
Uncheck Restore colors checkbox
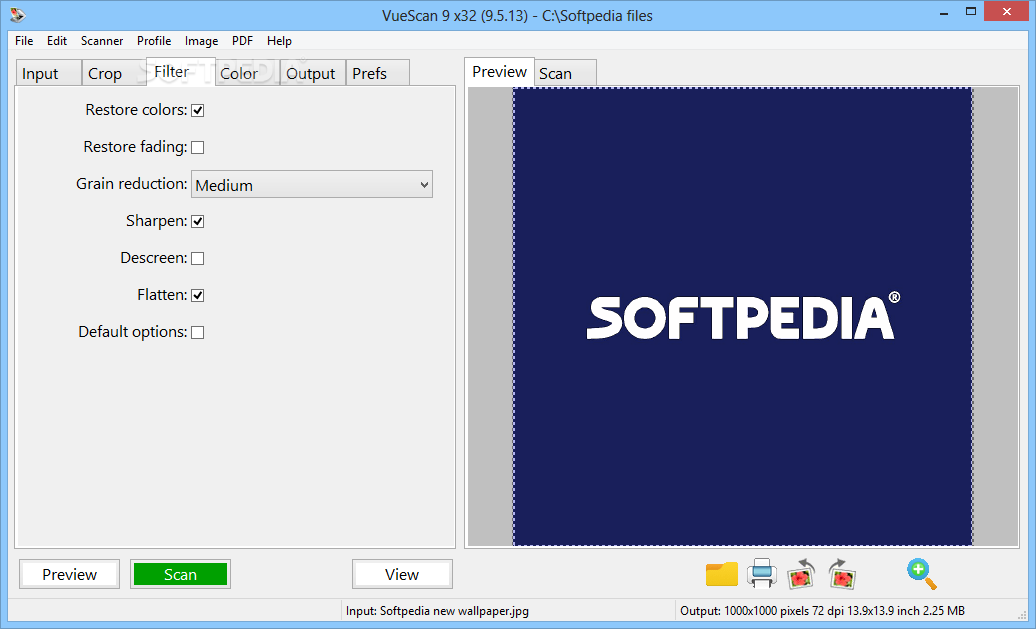click(x=198, y=110)
